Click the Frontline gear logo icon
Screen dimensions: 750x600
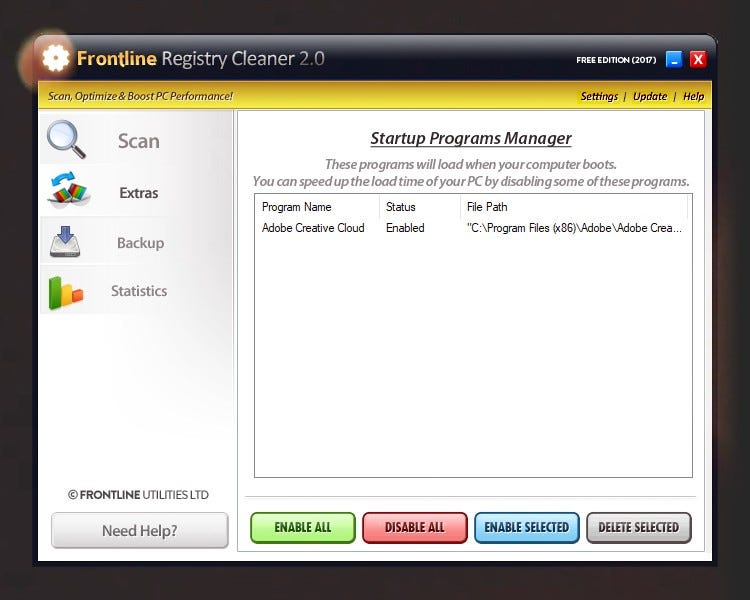55,58
